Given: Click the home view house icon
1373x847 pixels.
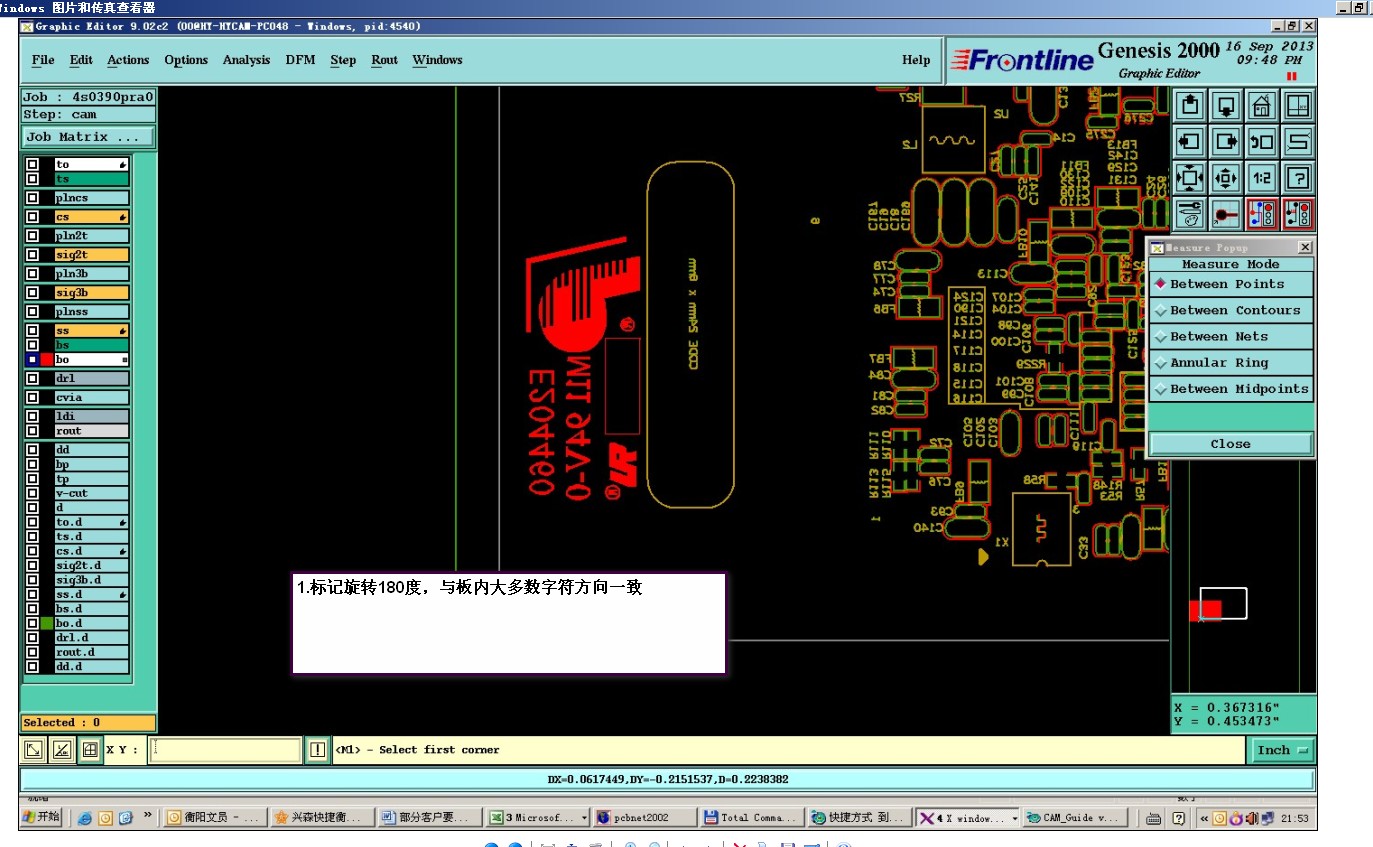Looking at the screenshot, I should pos(1262,105).
